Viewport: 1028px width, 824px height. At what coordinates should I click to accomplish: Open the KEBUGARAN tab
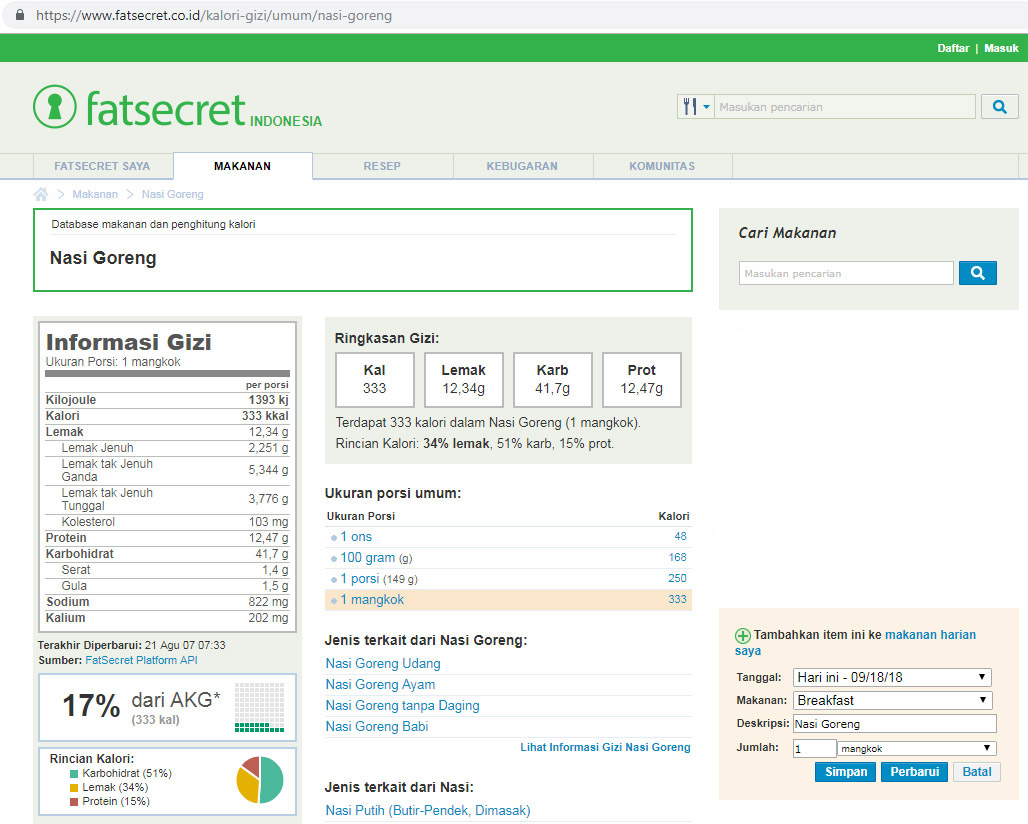522,166
